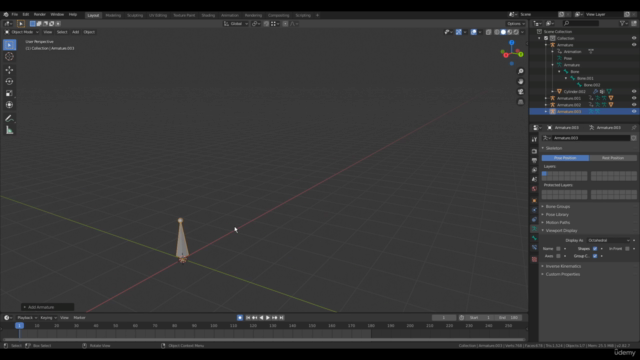This screenshot has width=640, height=360.
Task: Open the Add Armature operator panel
Action: click(x=48, y=307)
